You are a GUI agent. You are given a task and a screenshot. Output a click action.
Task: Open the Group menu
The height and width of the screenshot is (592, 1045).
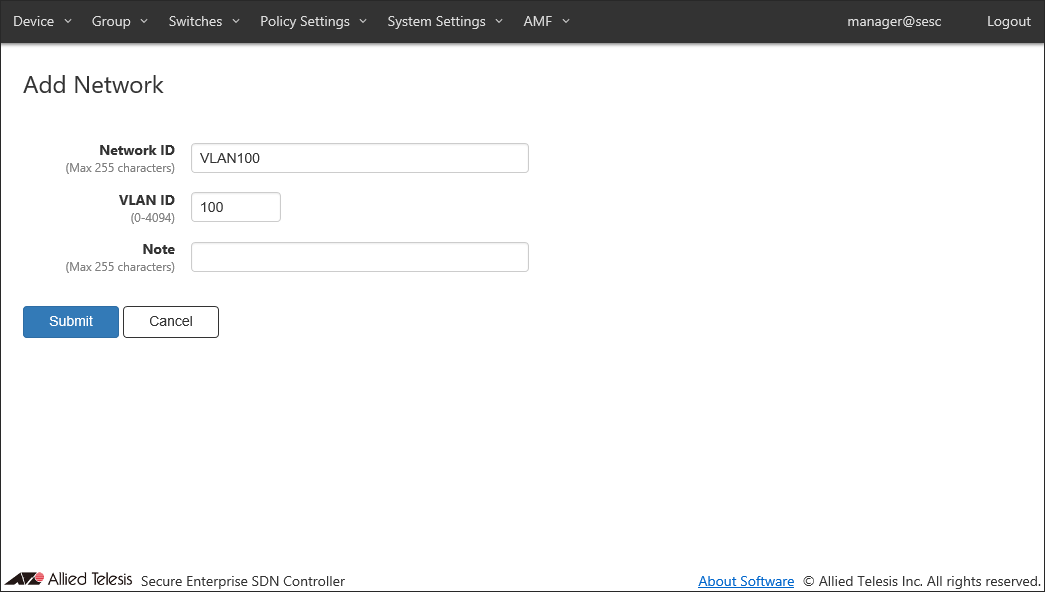pyautogui.click(x=111, y=21)
